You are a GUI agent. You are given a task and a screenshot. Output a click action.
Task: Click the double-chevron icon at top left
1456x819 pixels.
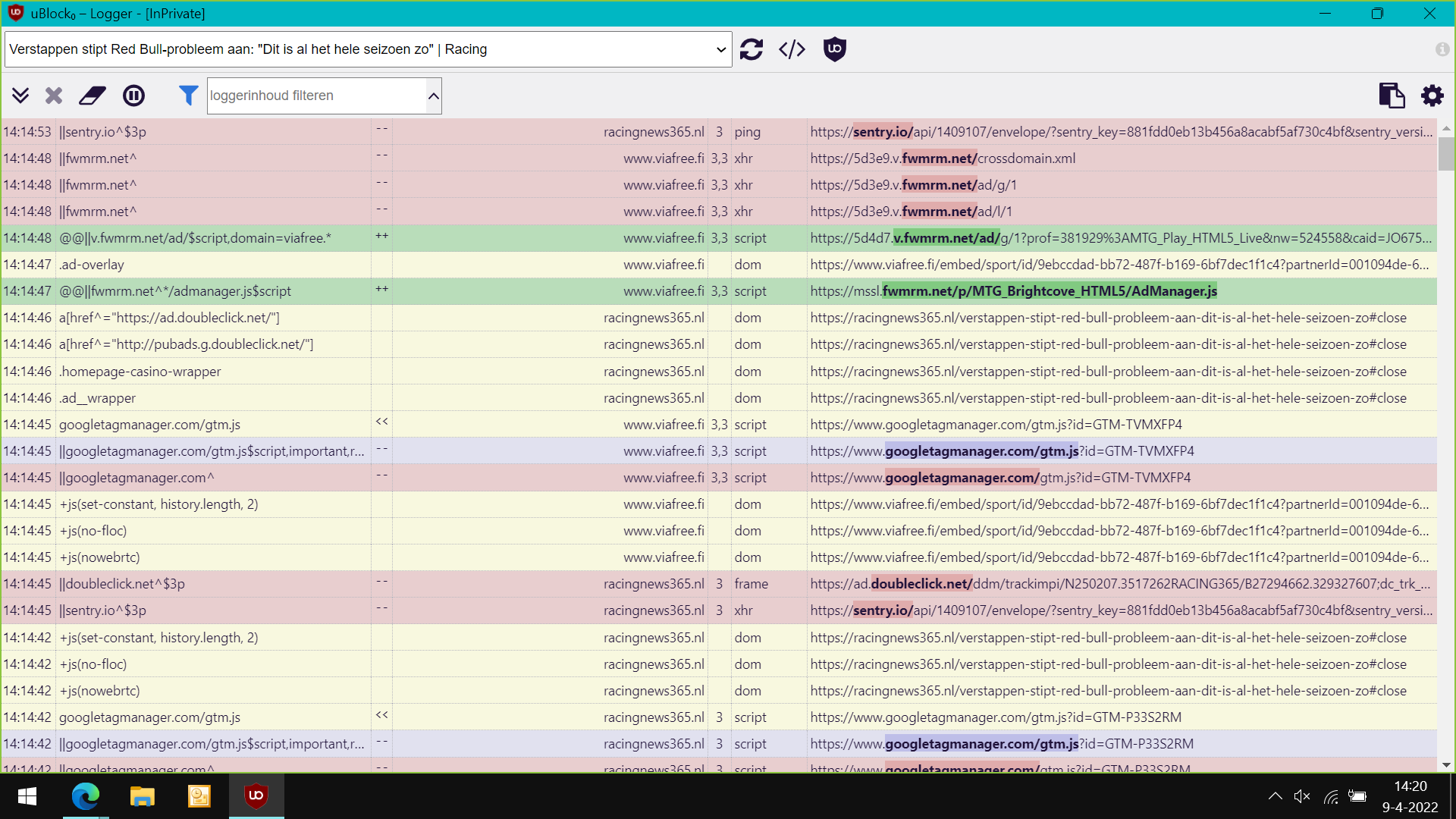20,96
